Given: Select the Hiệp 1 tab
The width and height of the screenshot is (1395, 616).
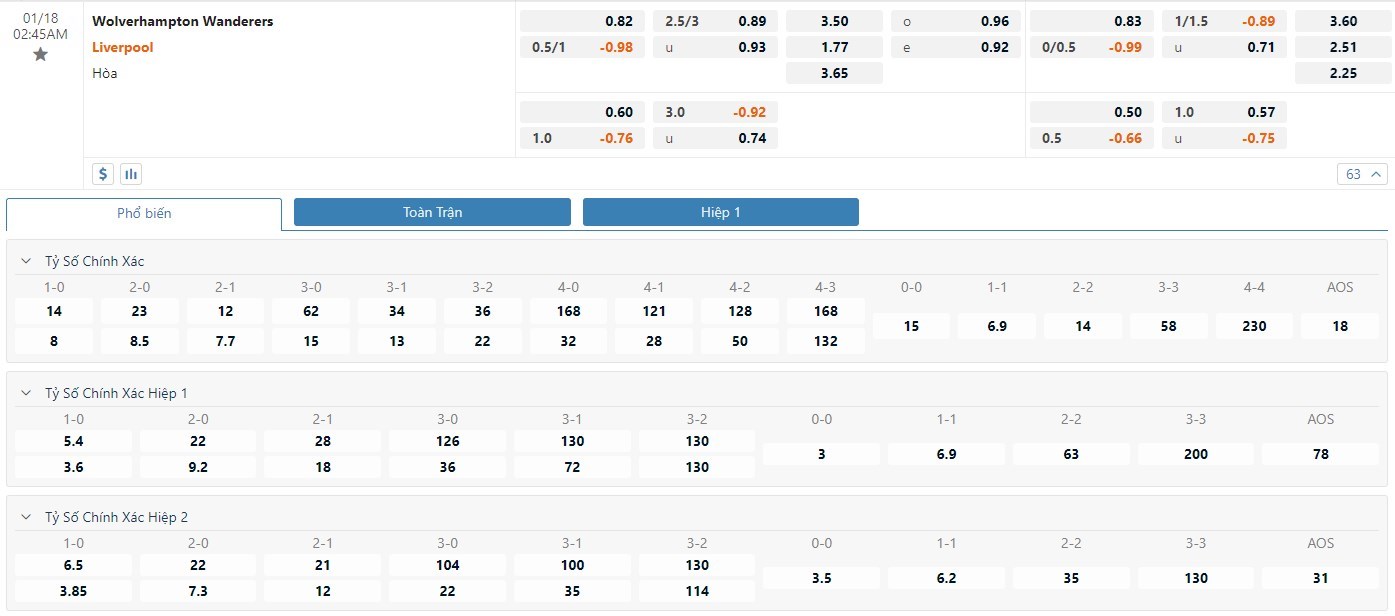Looking at the screenshot, I should (x=720, y=212).
